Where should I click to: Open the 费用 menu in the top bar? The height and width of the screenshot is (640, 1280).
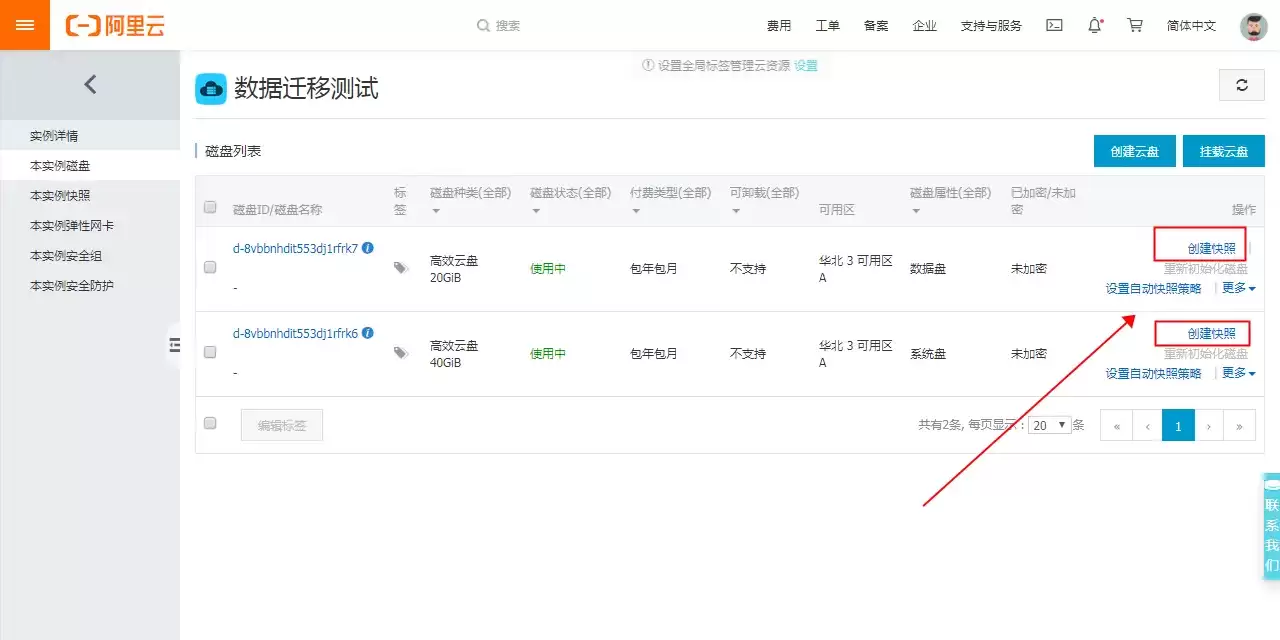779,26
